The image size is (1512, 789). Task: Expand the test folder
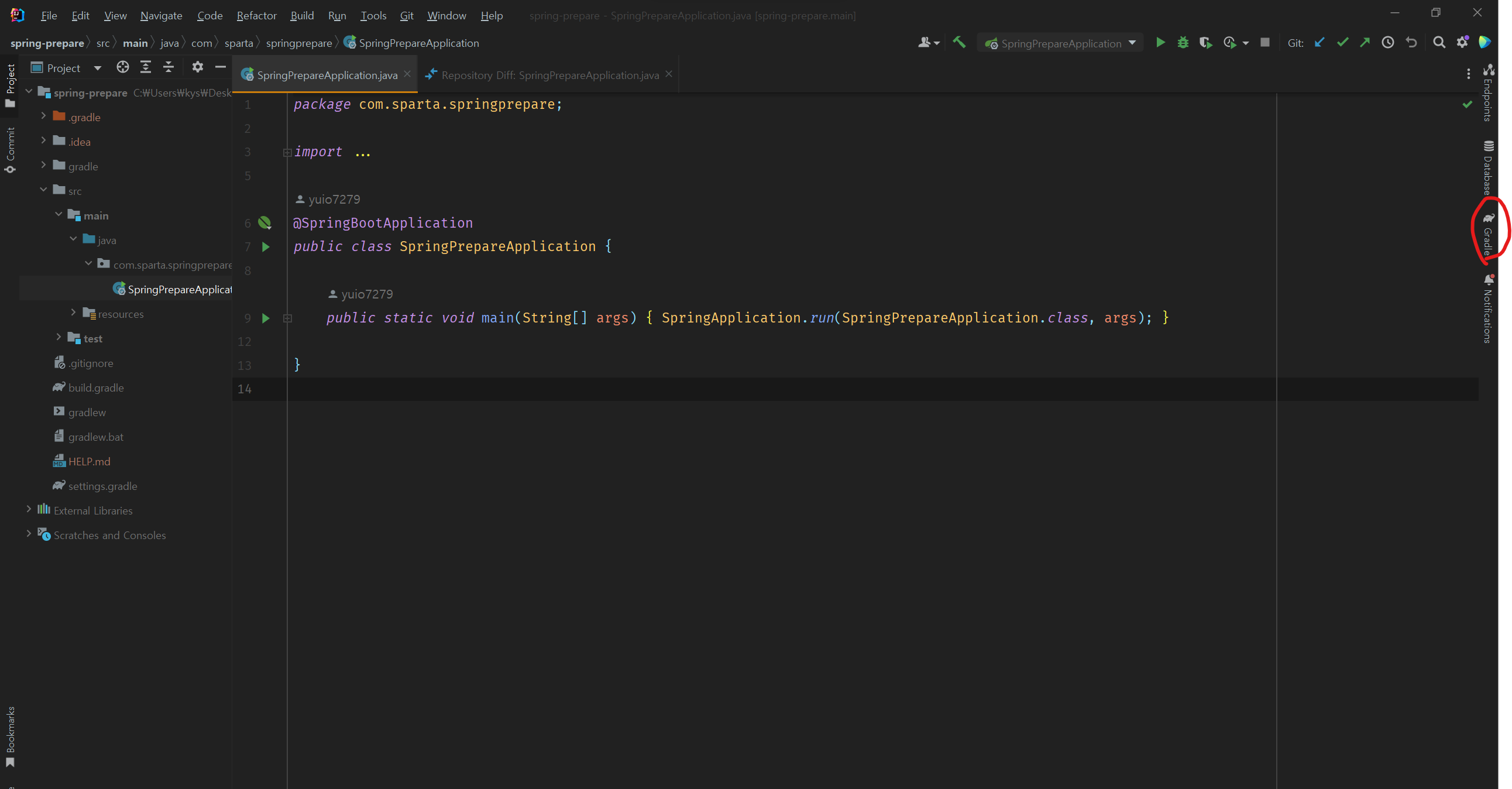click(x=59, y=338)
